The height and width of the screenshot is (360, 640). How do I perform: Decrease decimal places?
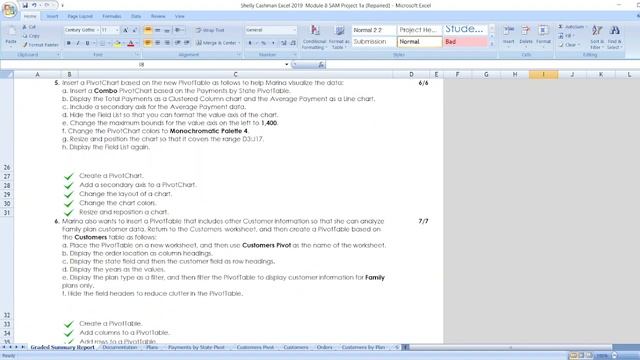(293, 43)
